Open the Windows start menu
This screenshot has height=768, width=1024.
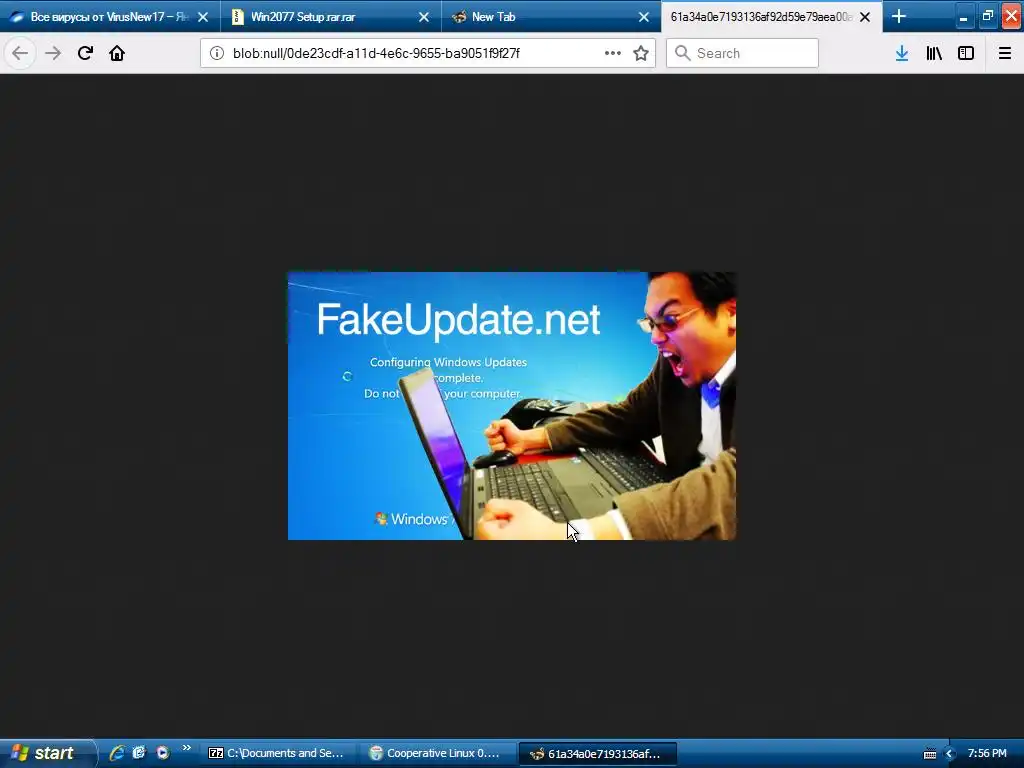pyautogui.click(x=46, y=753)
